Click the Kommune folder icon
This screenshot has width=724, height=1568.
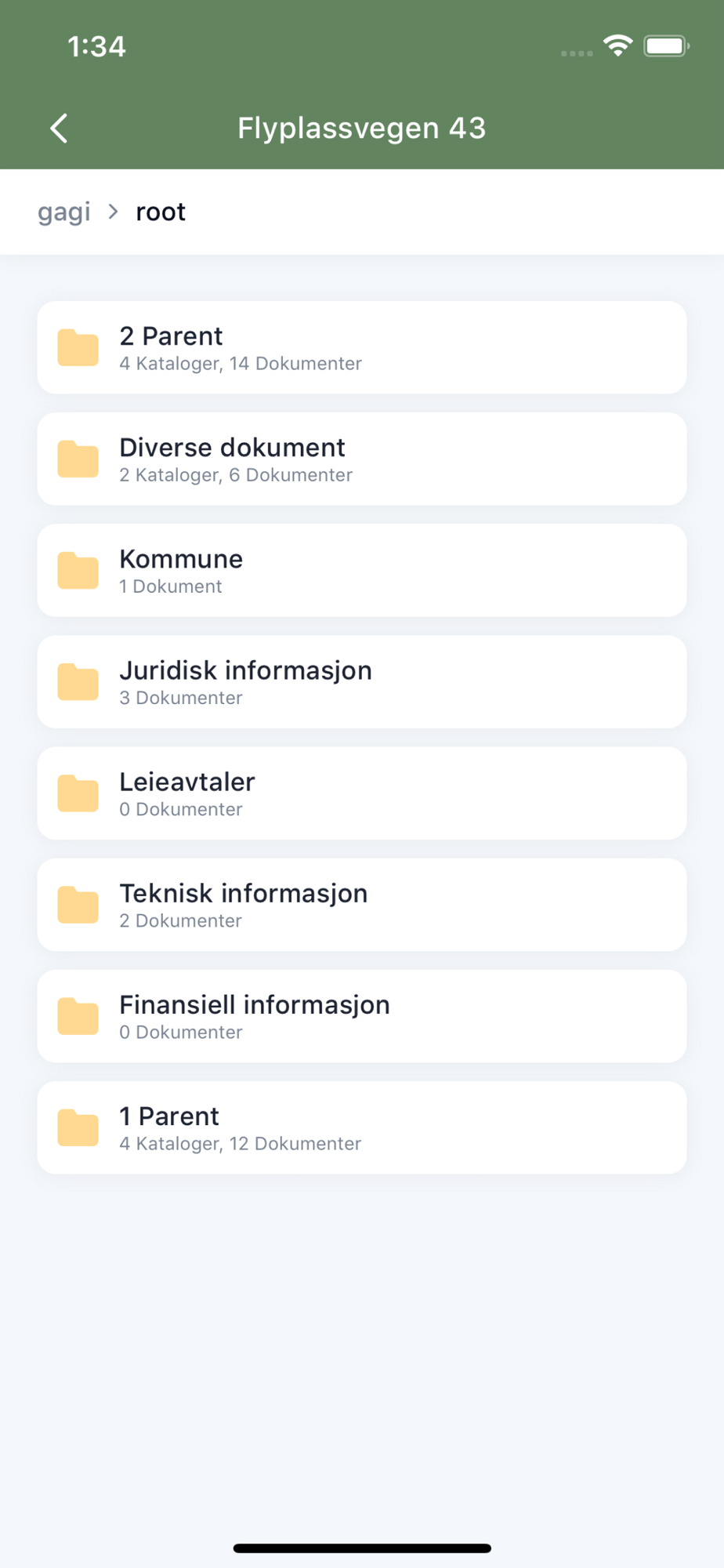coord(78,571)
